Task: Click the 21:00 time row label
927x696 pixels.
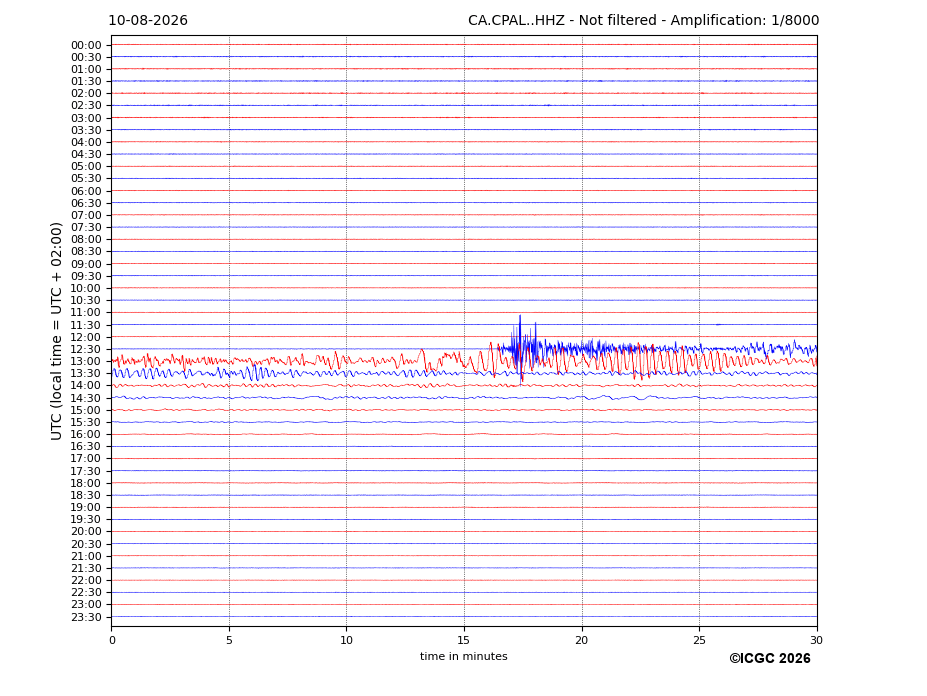Action: click(x=86, y=556)
